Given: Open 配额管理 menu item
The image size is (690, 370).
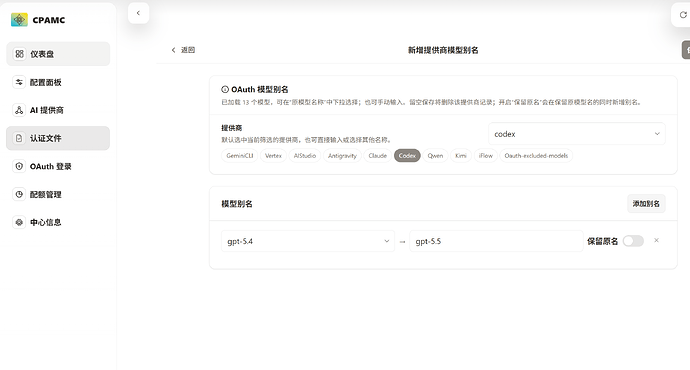Looking at the screenshot, I should (58, 194).
